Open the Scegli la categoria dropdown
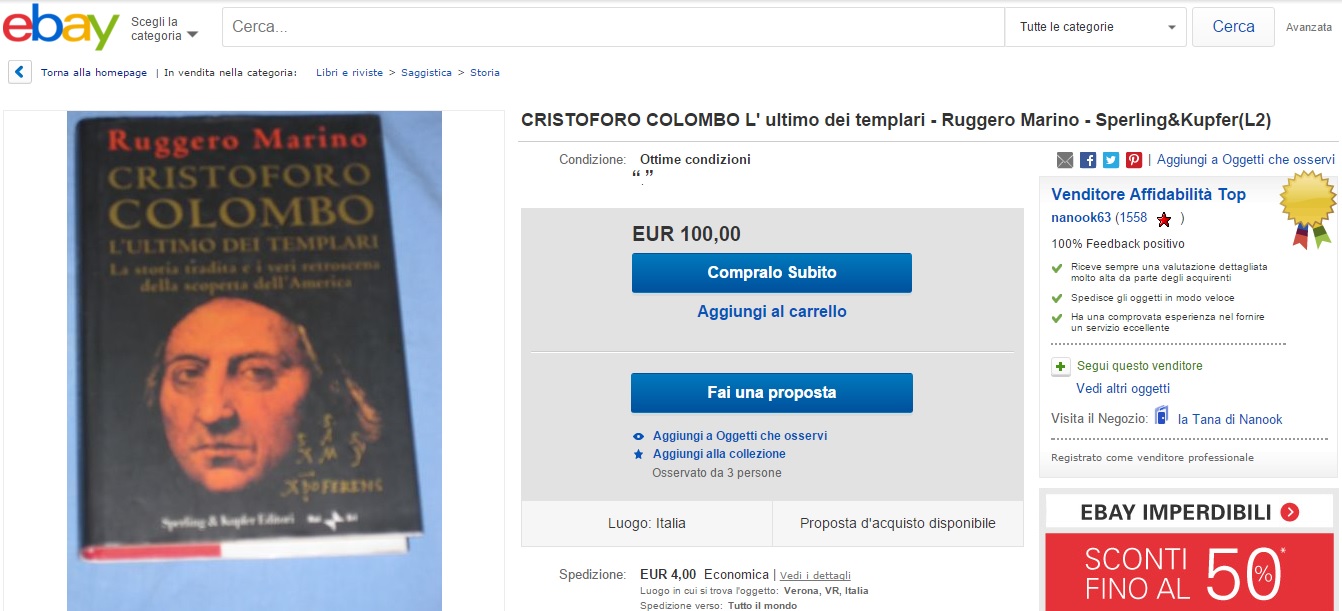 coord(164,29)
